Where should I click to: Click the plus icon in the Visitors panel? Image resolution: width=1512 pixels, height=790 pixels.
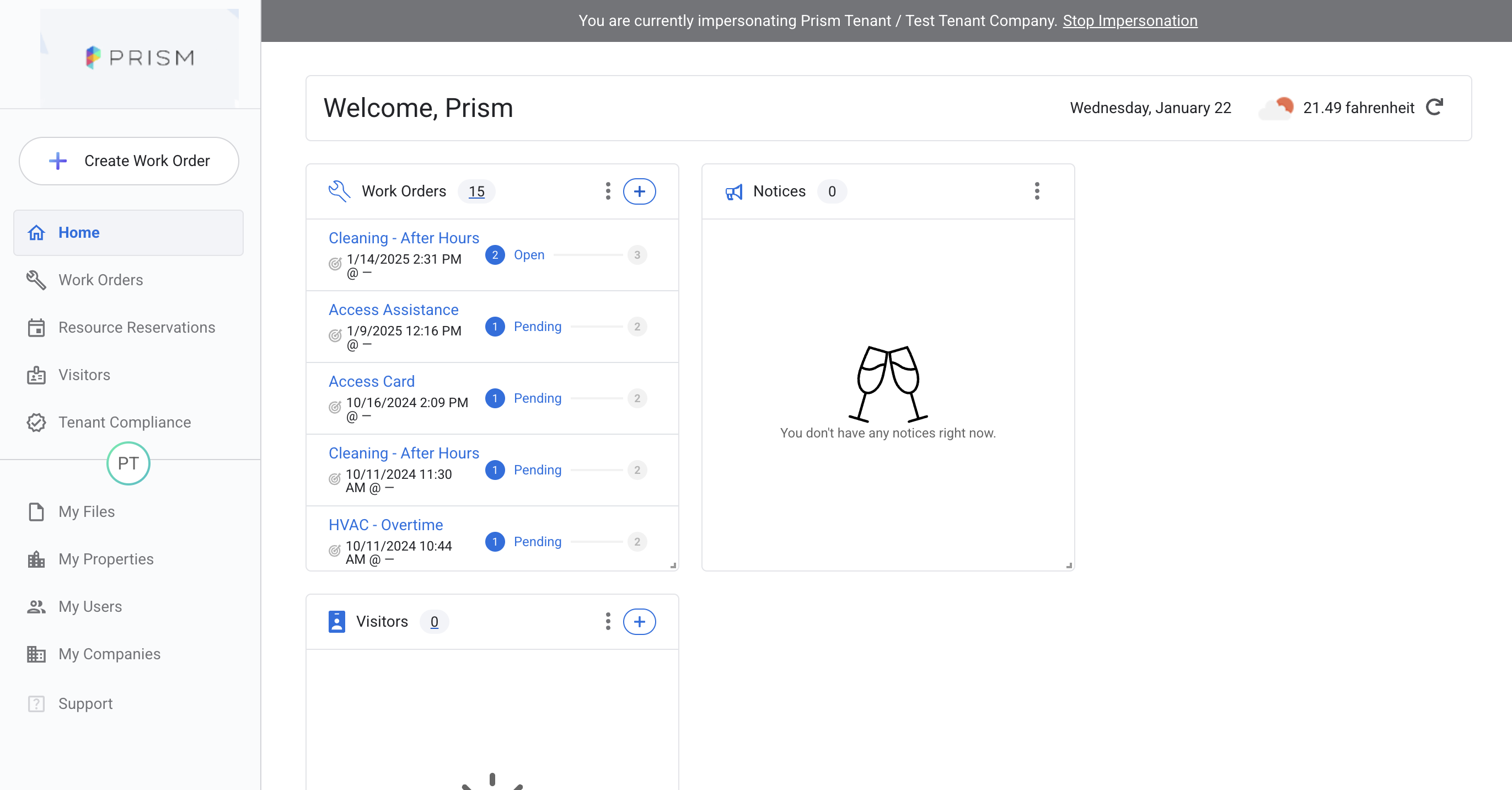point(639,621)
